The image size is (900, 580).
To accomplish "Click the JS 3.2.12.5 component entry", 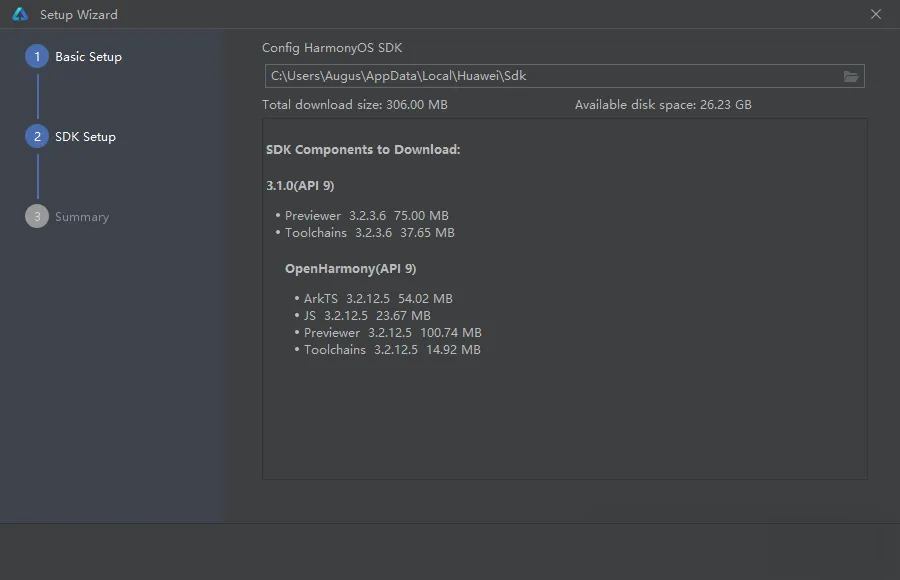I will click(362, 316).
